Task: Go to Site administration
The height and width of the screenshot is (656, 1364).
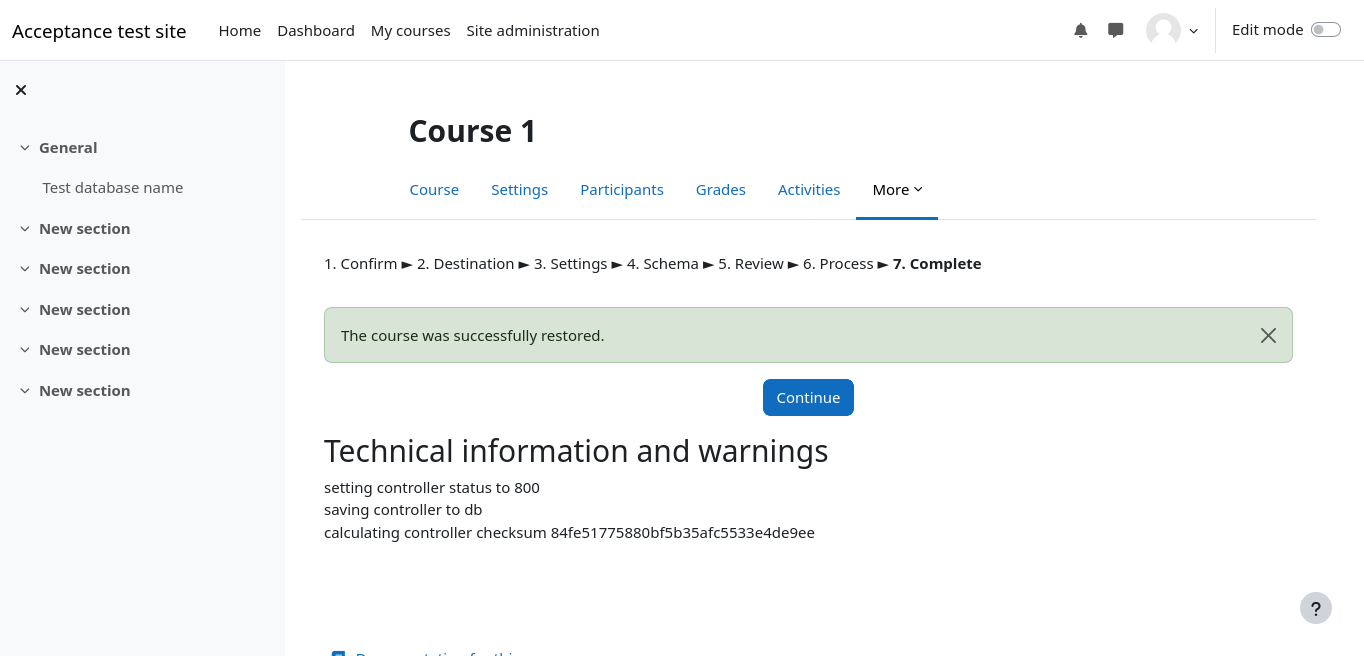Action: (532, 31)
